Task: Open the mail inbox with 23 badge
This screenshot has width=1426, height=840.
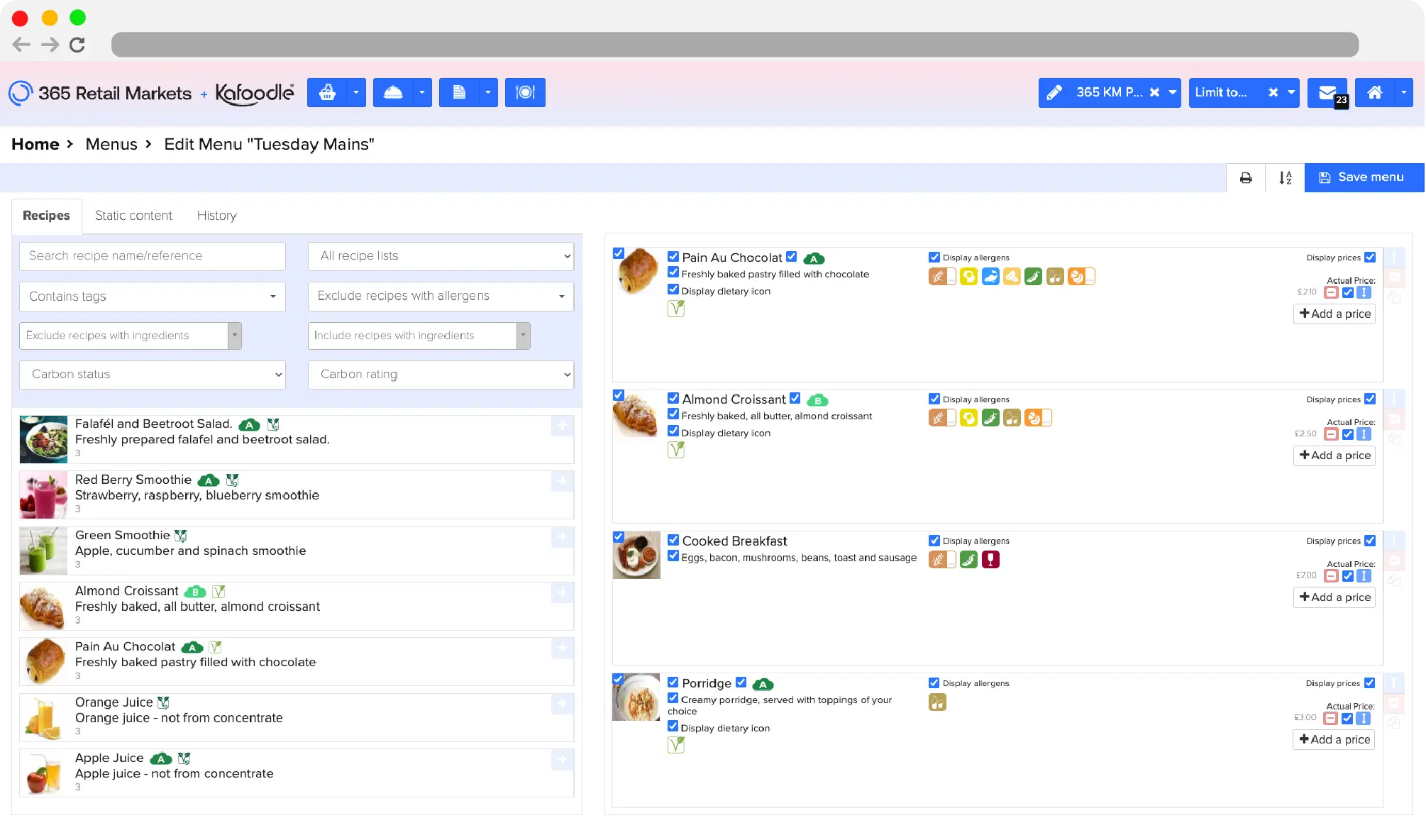Action: pyautogui.click(x=1327, y=92)
